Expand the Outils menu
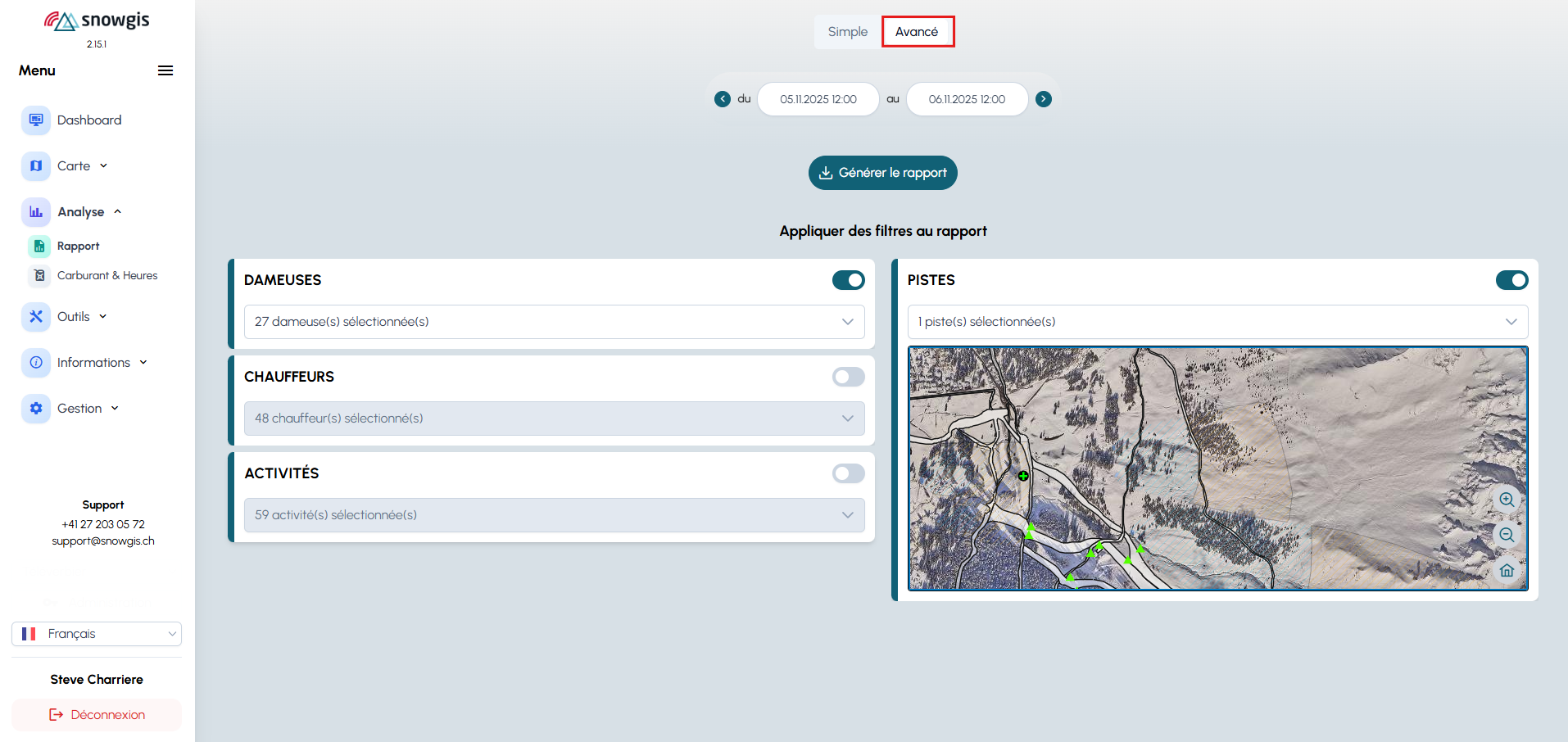This screenshot has width=1568, height=742. 74,317
